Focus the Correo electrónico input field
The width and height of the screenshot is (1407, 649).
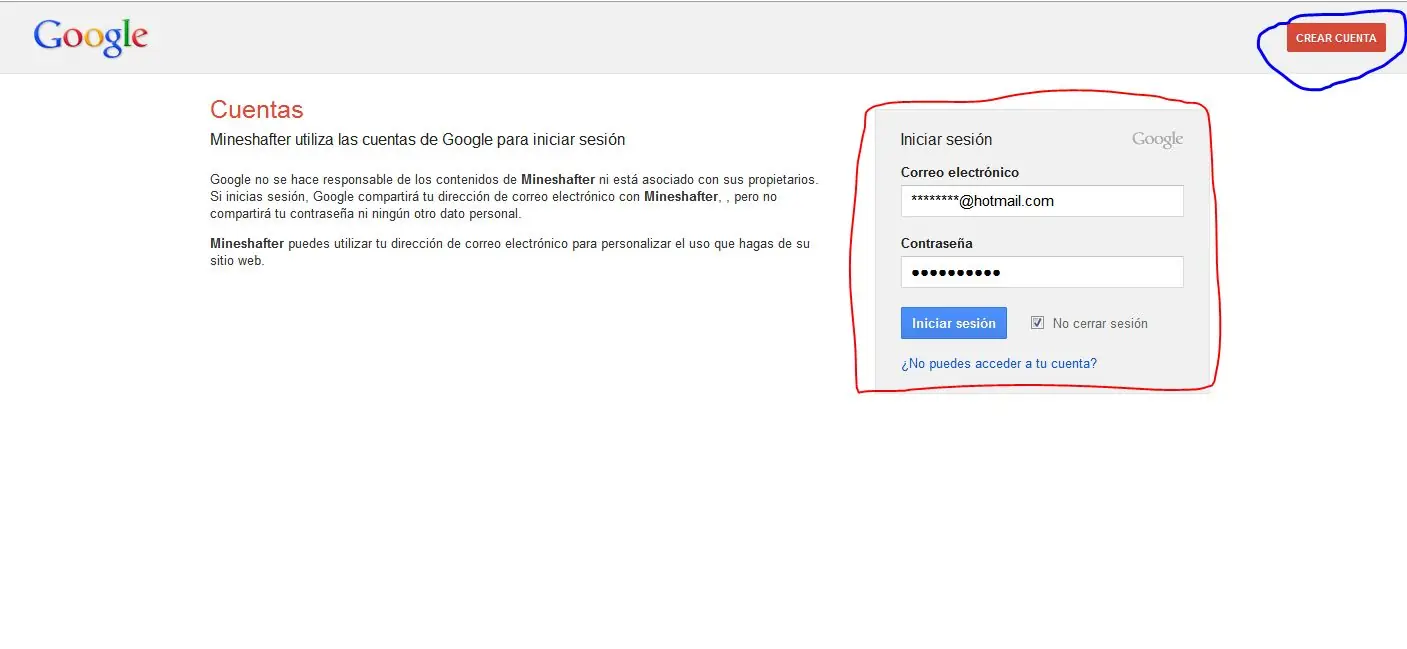(x=1042, y=200)
